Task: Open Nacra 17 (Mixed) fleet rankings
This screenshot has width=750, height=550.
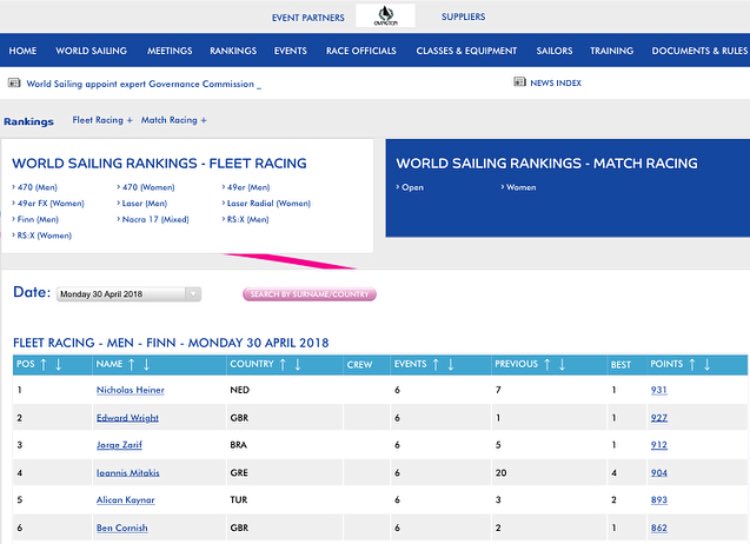Action: (x=155, y=220)
